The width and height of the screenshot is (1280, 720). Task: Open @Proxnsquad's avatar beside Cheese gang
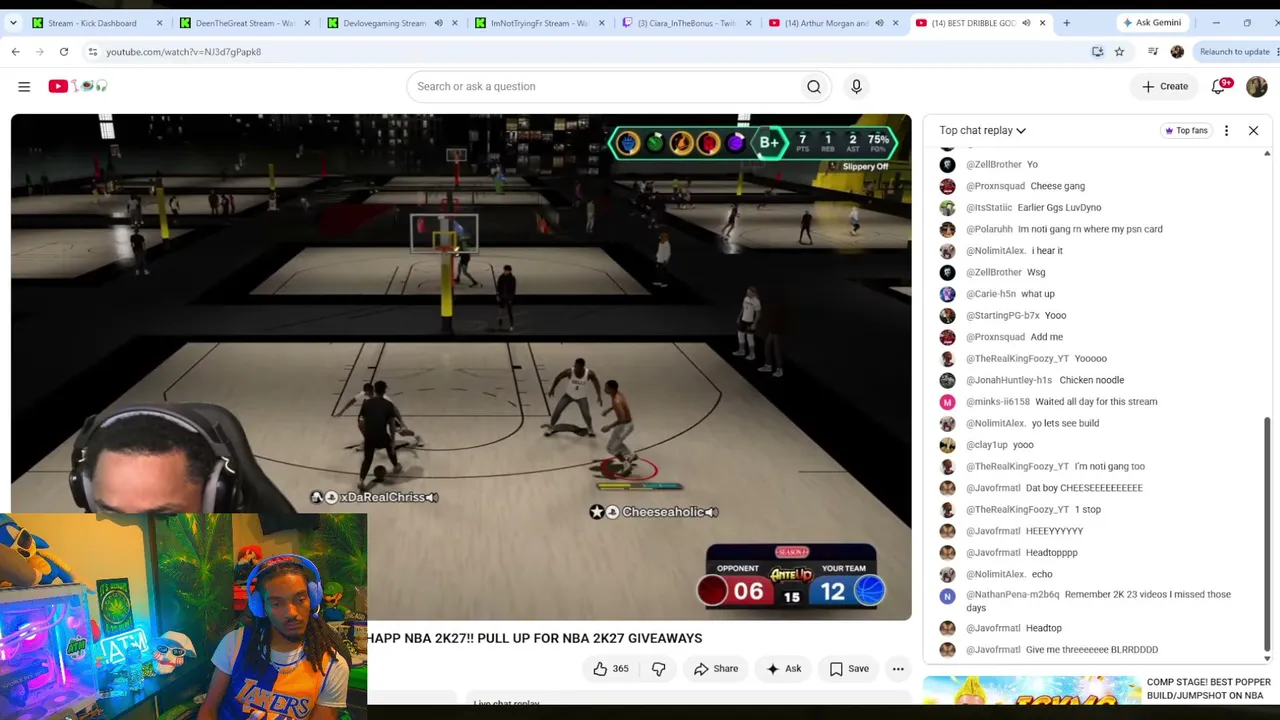(947, 186)
